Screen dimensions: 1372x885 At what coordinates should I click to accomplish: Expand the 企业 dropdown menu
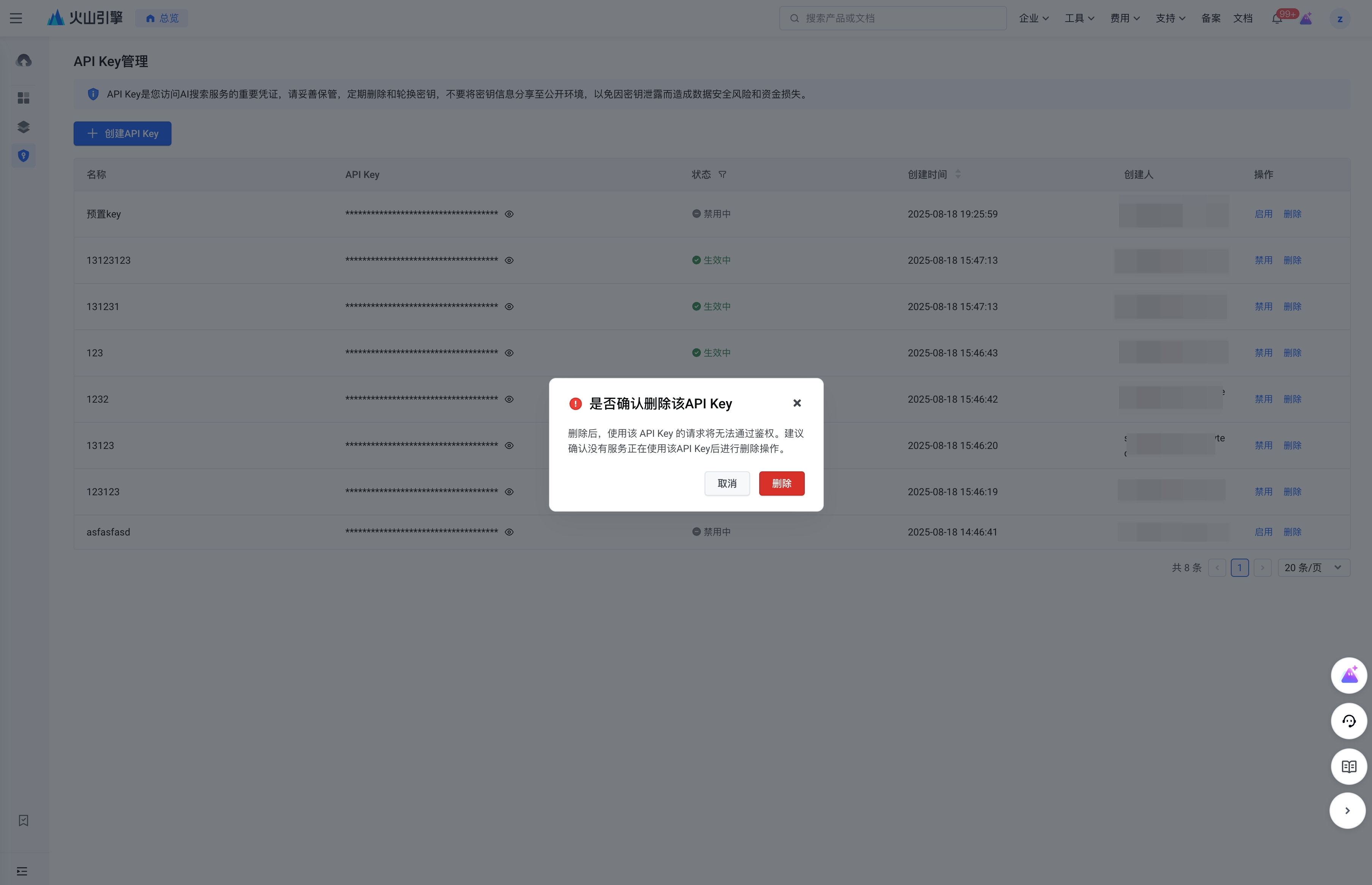click(1034, 18)
